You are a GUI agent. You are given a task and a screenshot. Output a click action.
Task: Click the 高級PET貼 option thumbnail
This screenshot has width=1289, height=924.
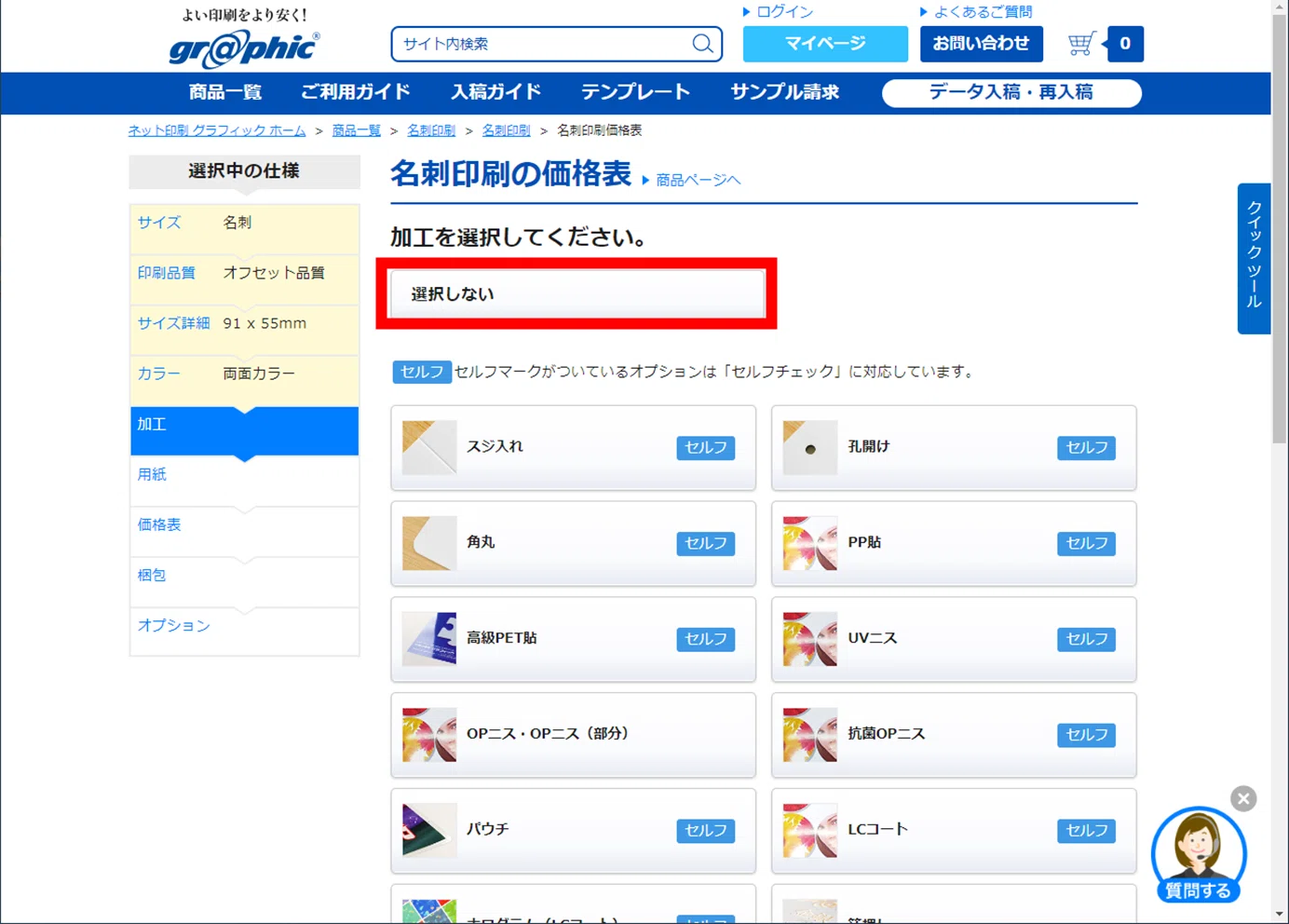click(x=429, y=639)
